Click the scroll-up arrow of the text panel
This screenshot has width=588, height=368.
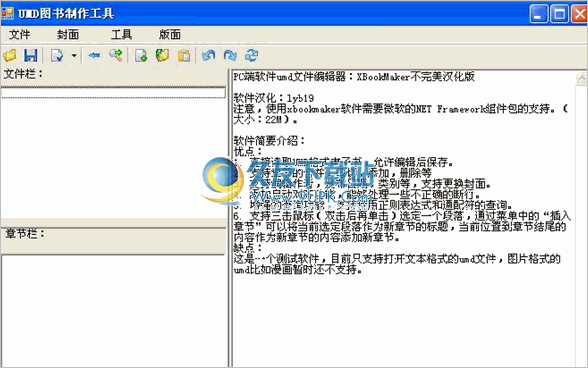pyautogui.click(x=582, y=79)
